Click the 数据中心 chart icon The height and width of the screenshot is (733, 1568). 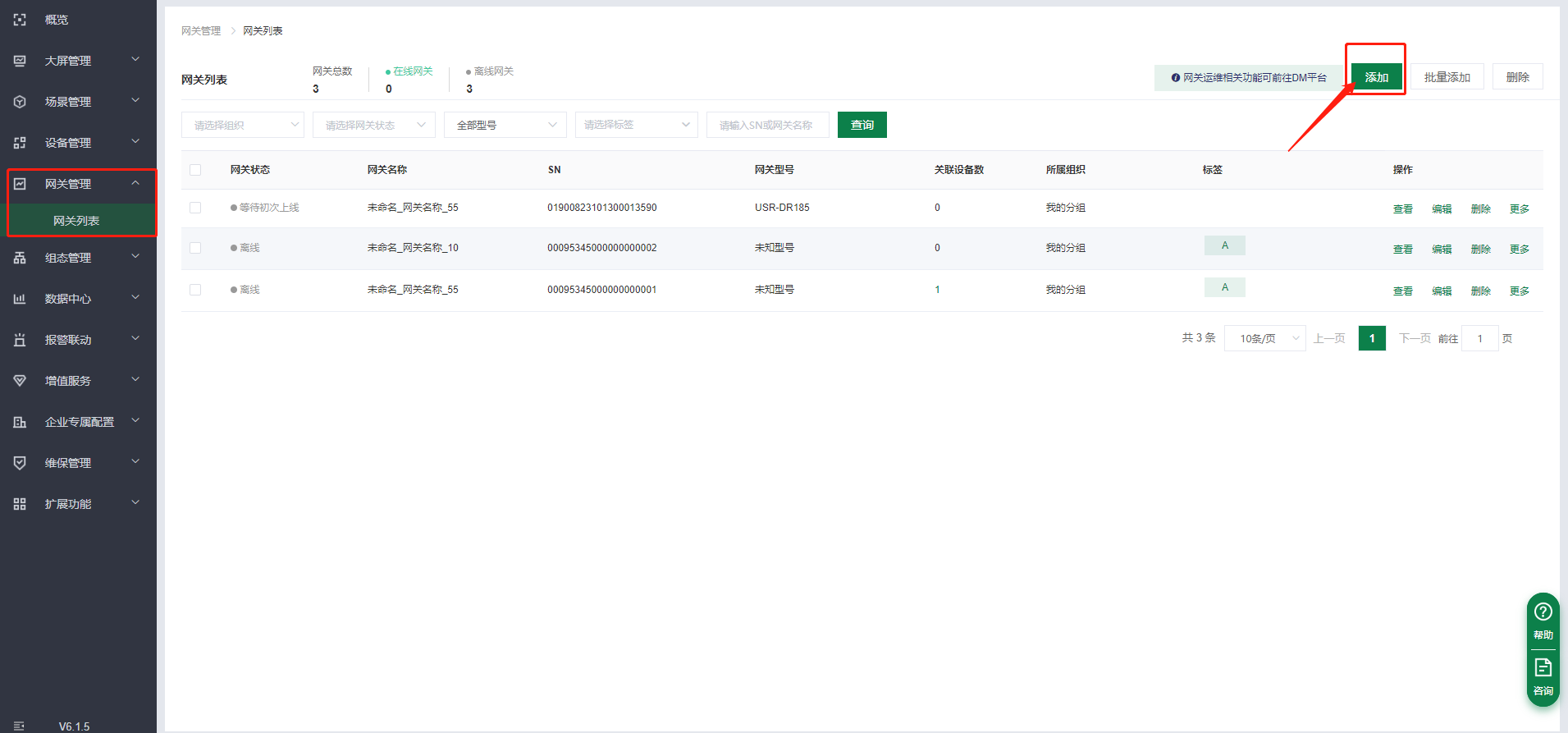20,299
